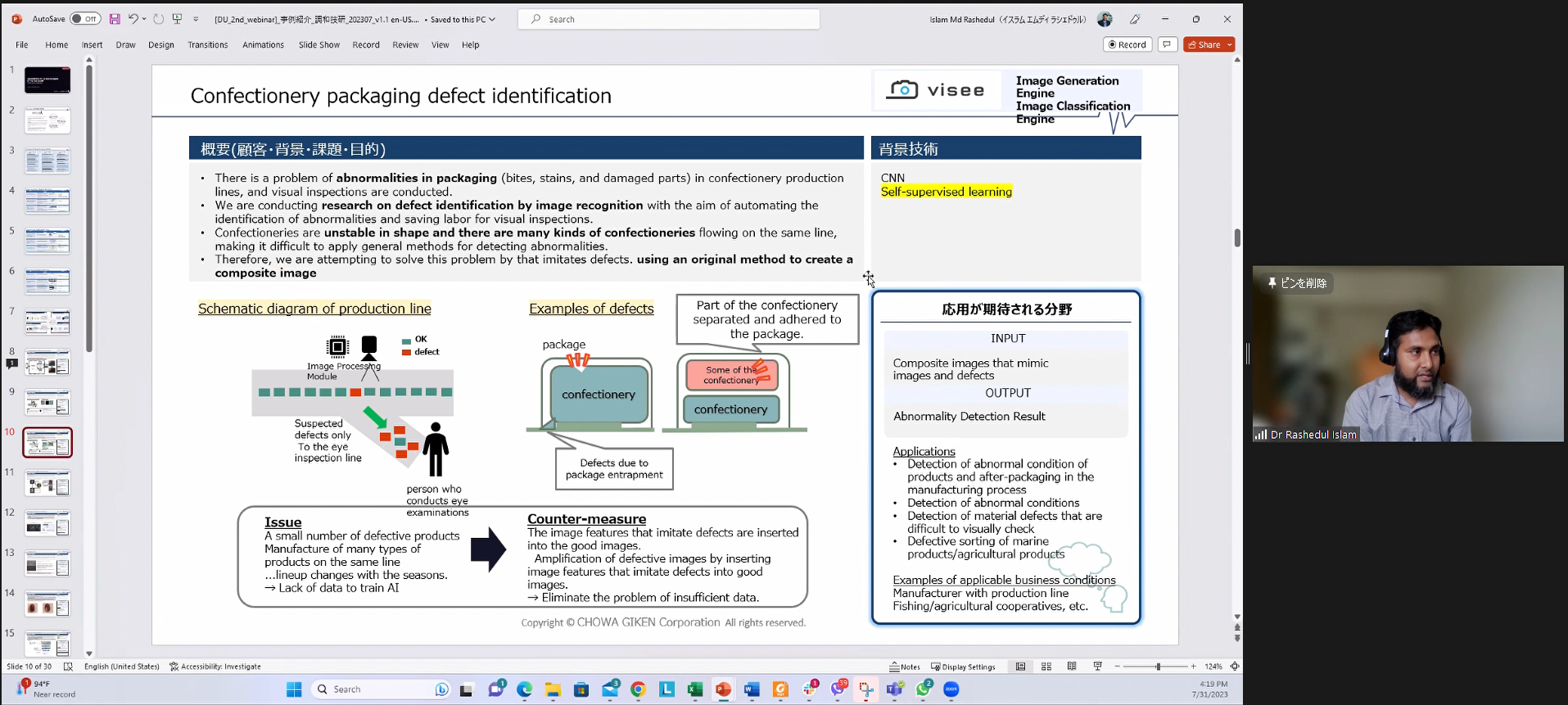
Task: Click the Record button top right
Action: [1127, 45]
